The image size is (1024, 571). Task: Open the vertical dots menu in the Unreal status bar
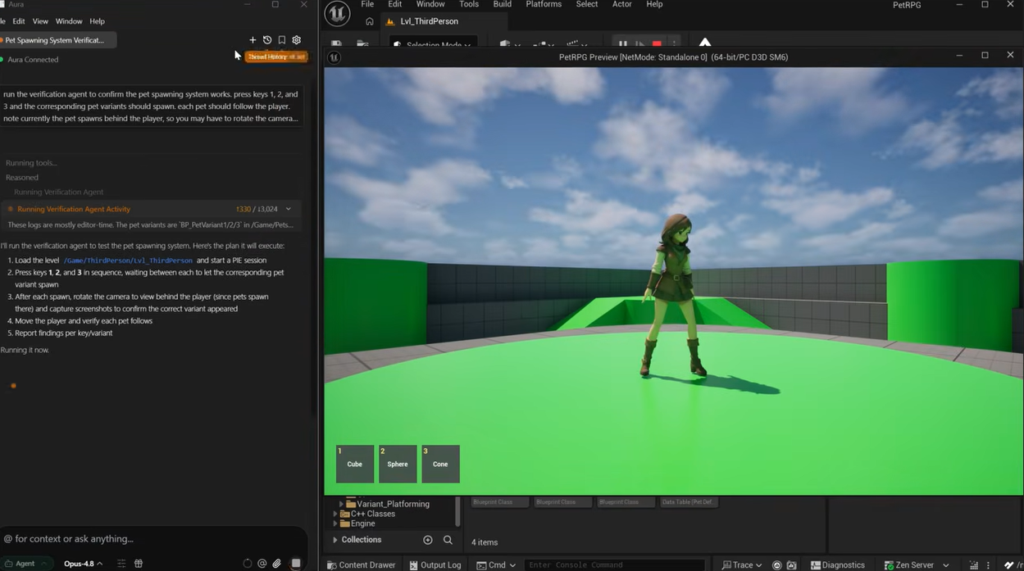point(988,565)
